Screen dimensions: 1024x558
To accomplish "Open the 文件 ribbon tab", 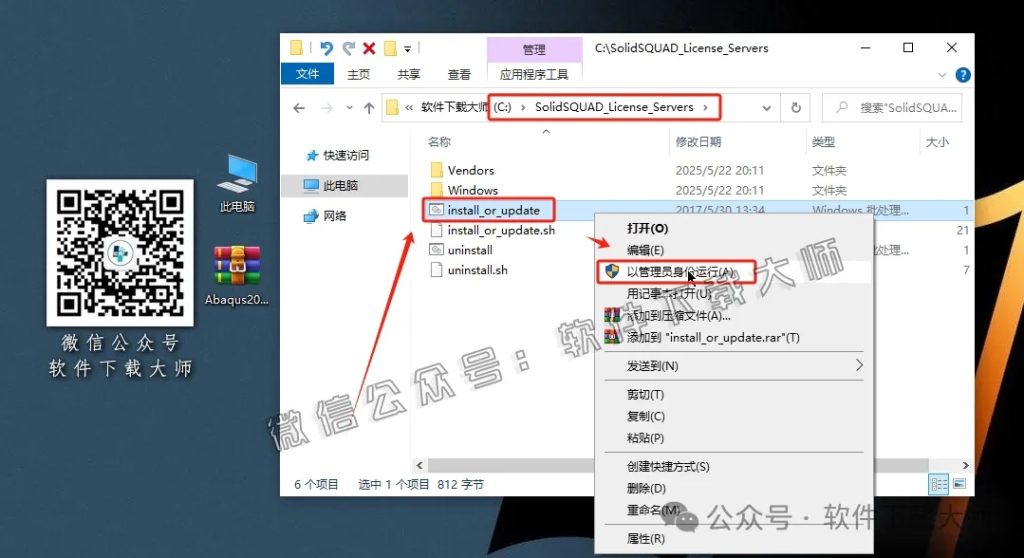I will point(307,74).
